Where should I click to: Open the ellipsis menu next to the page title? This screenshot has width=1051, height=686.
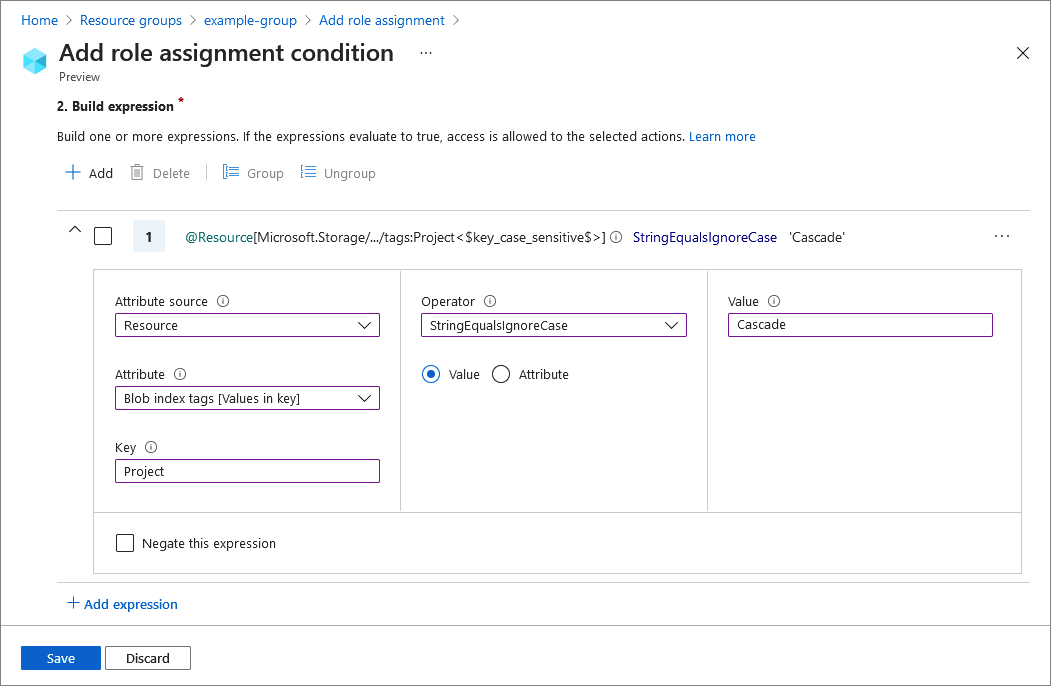tap(426, 53)
